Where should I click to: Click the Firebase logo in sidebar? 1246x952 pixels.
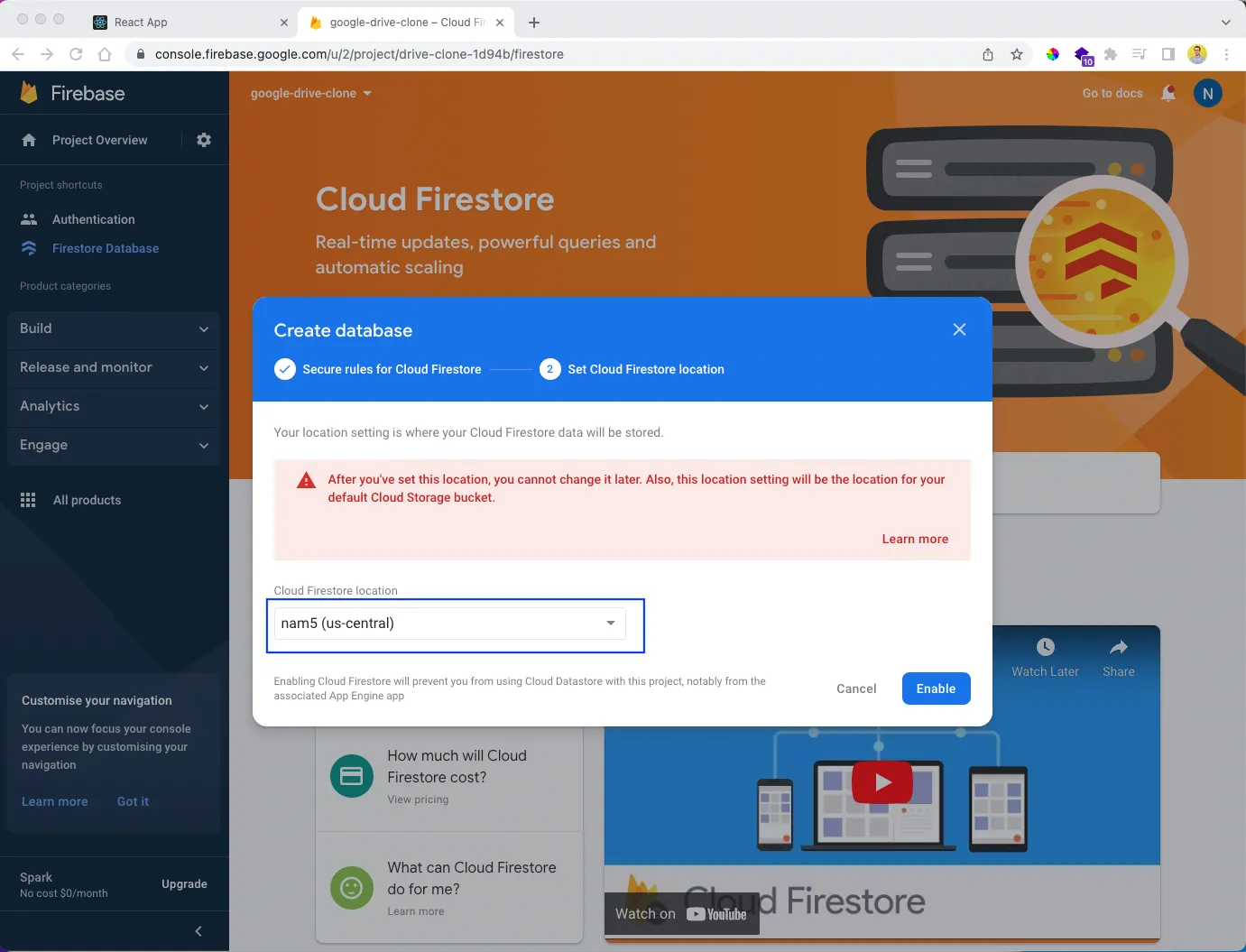(29, 92)
